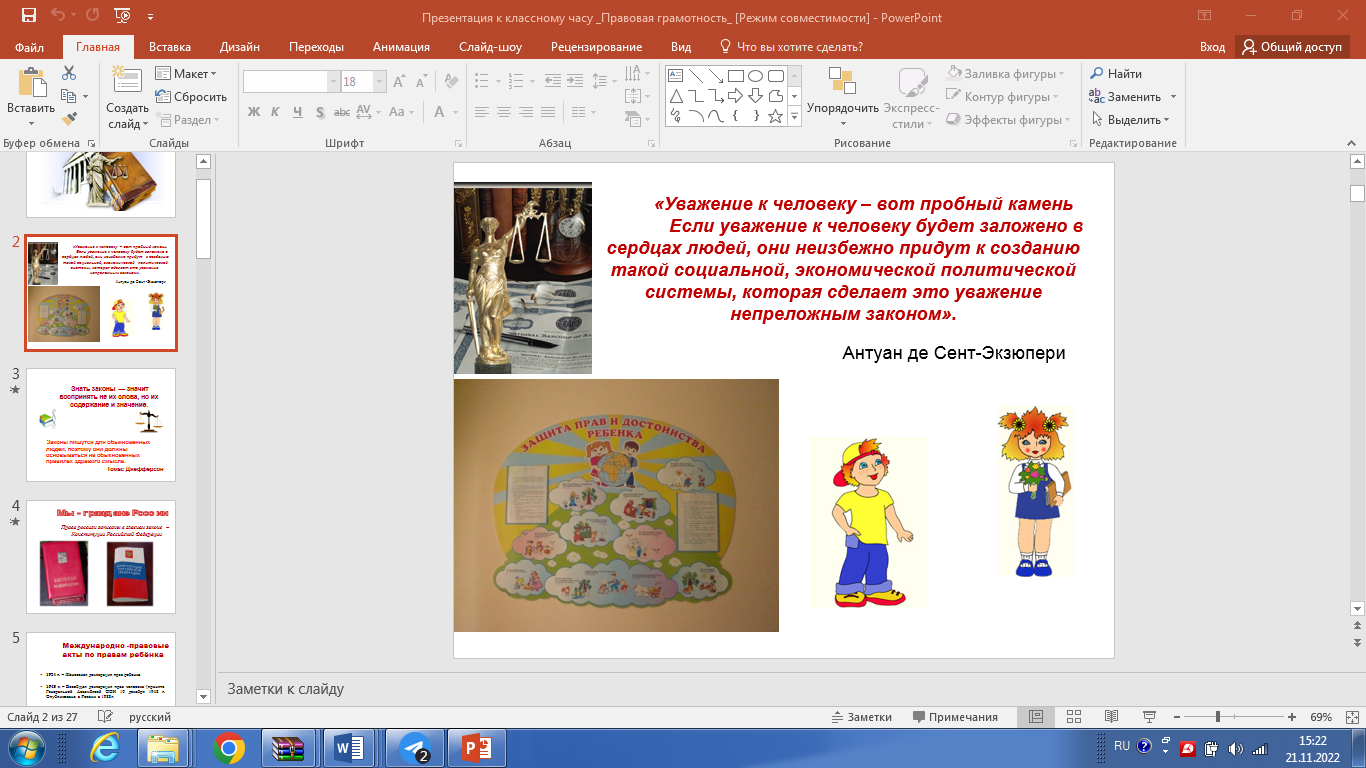
Task: Toggle strikethrough abc formatting
Action: pyautogui.click(x=341, y=112)
